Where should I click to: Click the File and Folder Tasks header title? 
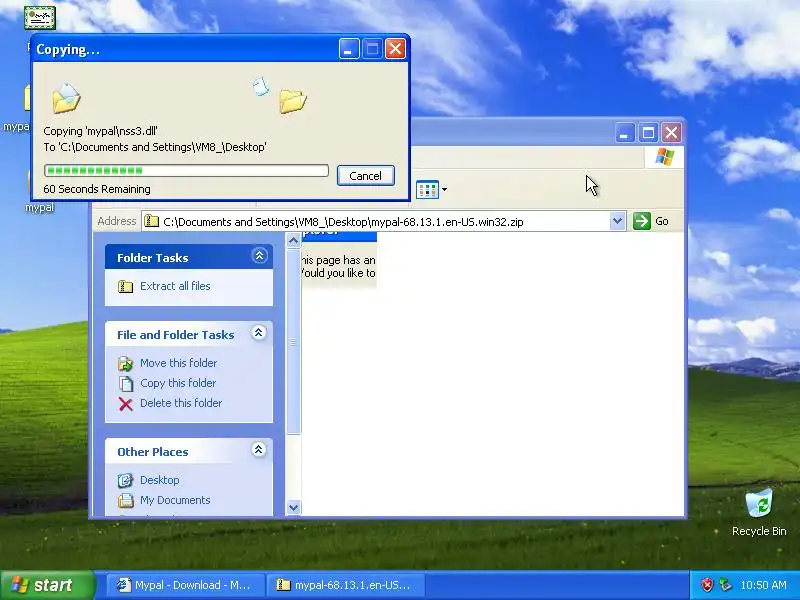(x=176, y=335)
